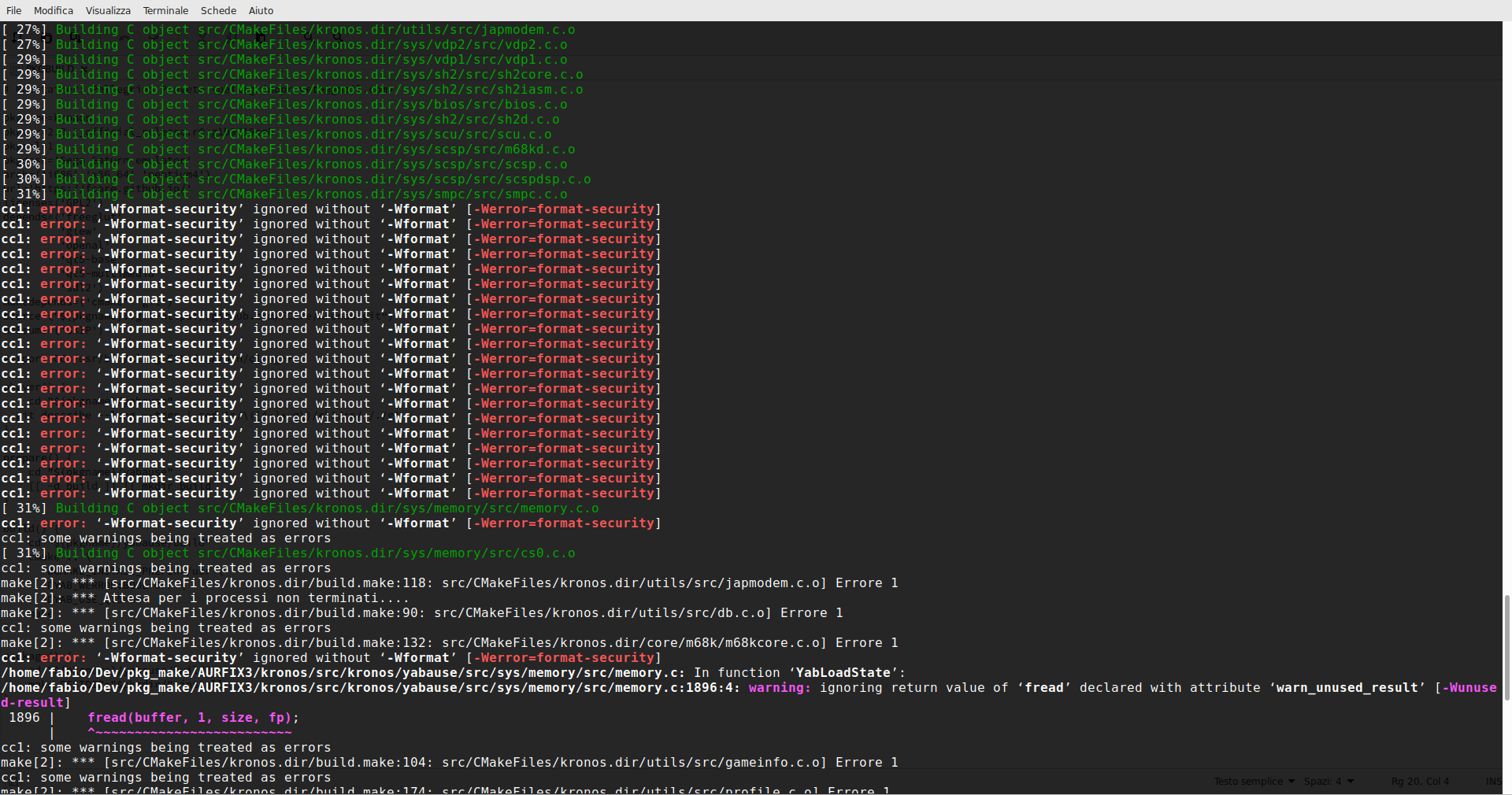
Task: Click the 'fread(buffer, 1, size, fp);' code line
Action: [193, 718]
